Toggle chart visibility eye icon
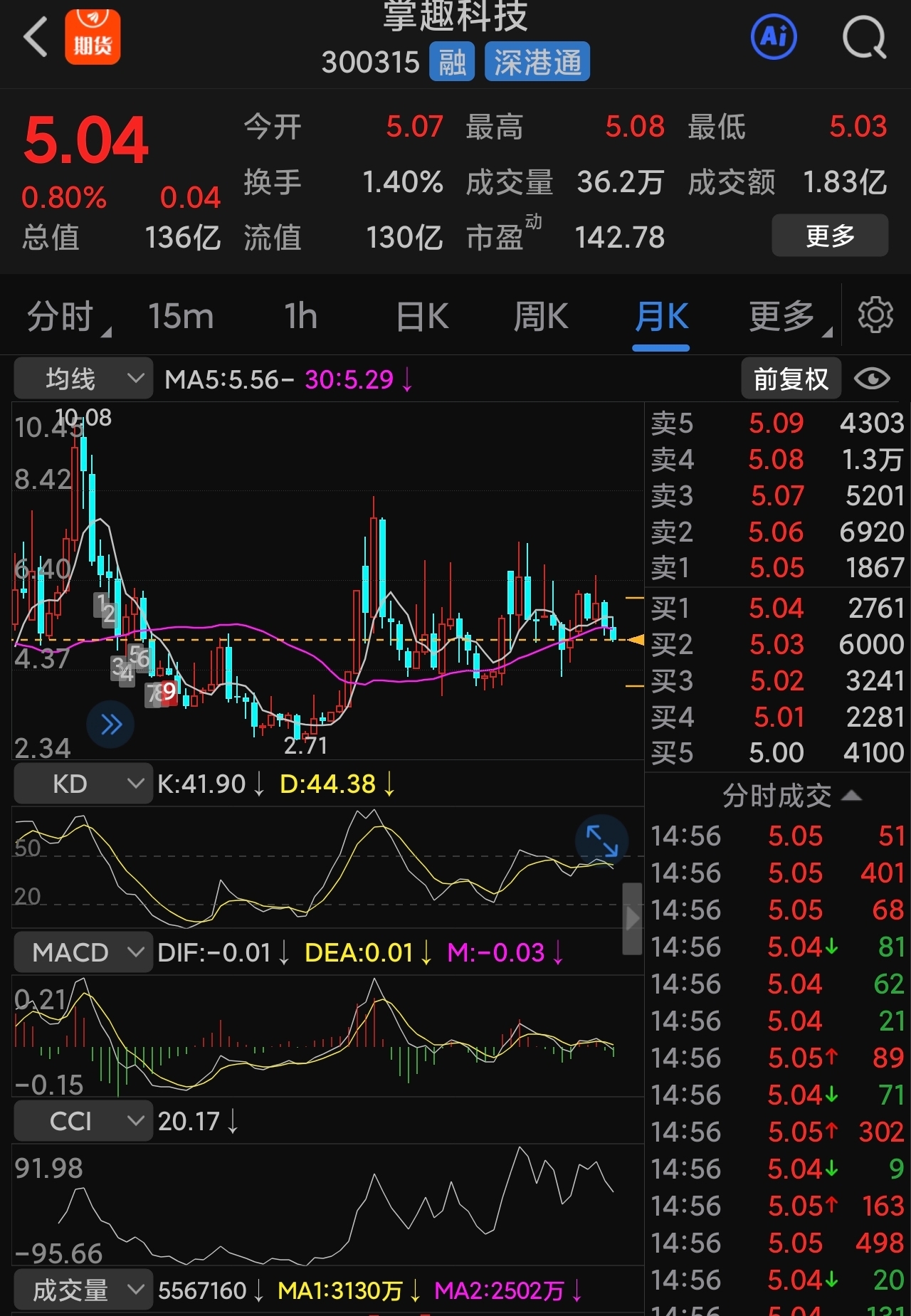 click(872, 379)
